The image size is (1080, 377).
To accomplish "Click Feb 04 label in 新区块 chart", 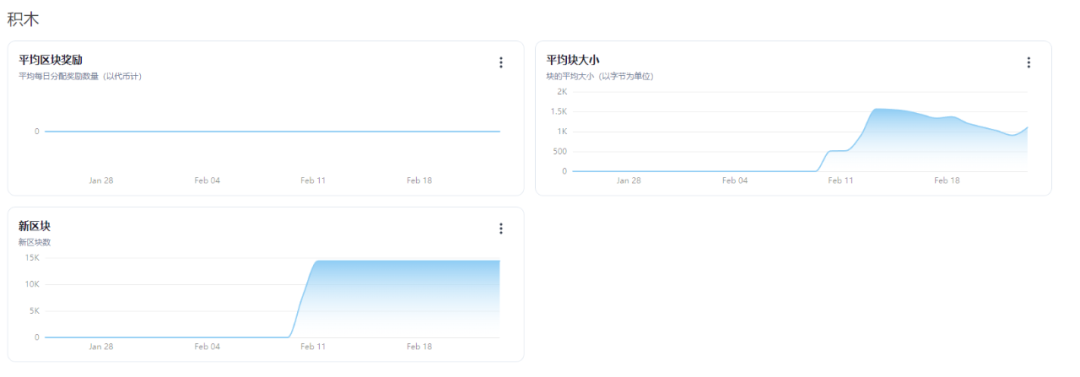I will pyautogui.click(x=207, y=347).
